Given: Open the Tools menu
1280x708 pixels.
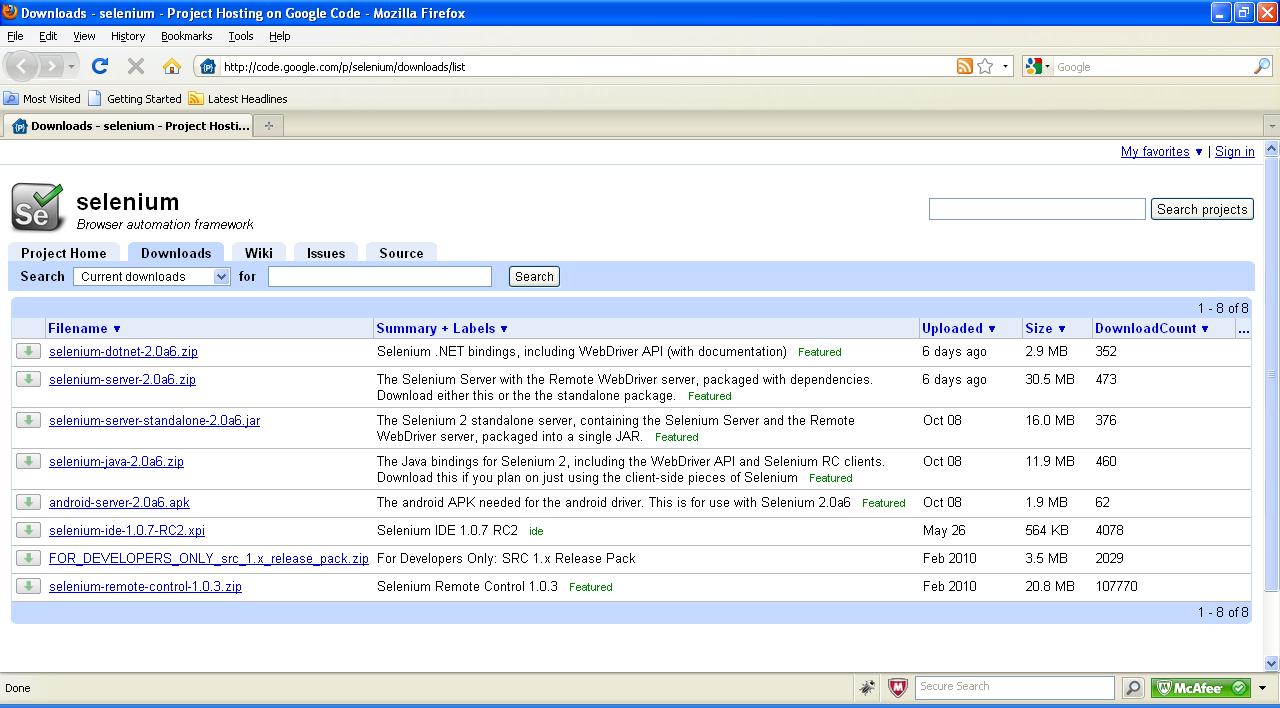Looking at the screenshot, I should click(x=241, y=36).
